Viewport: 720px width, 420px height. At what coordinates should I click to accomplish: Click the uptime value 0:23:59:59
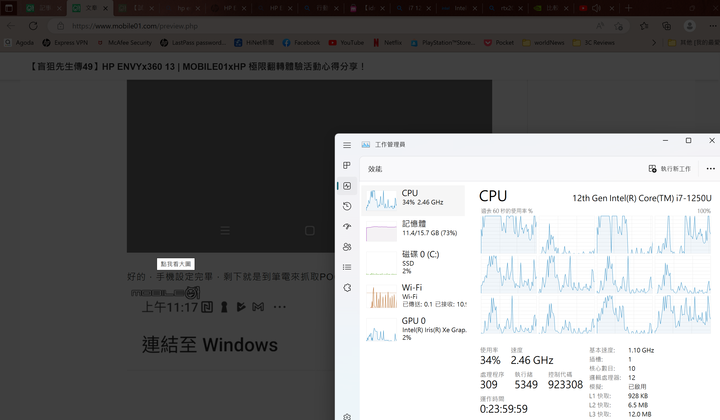(503, 409)
